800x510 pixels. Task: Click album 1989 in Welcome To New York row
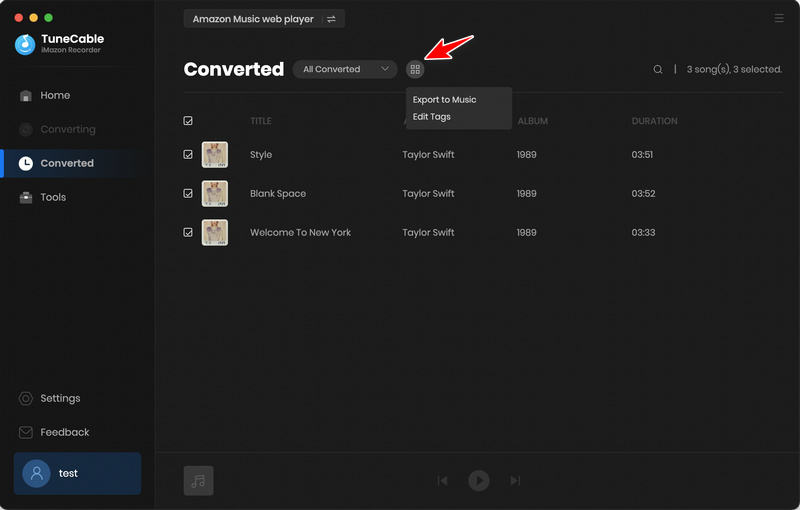tap(527, 232)
